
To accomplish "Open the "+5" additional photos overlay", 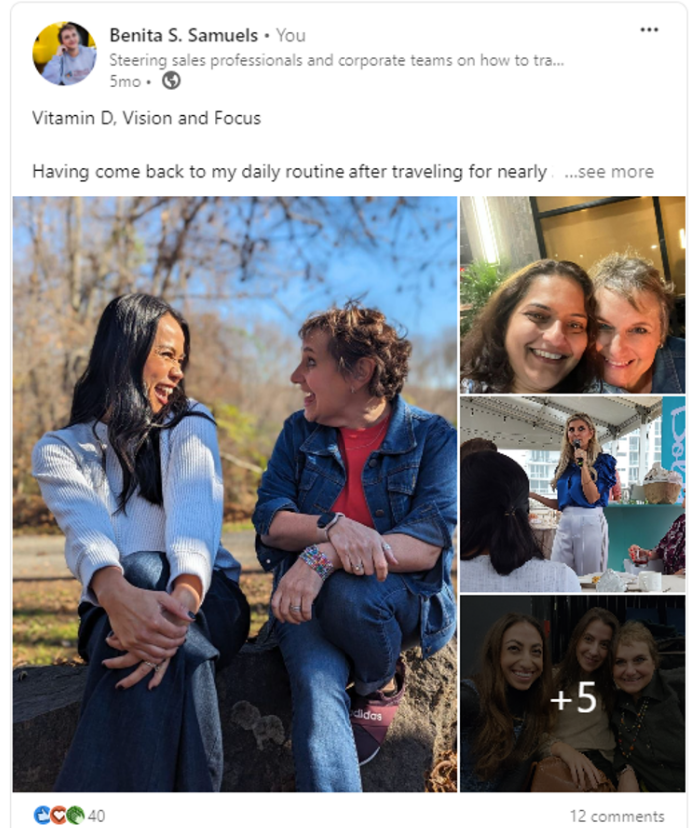I will point(573,699).
